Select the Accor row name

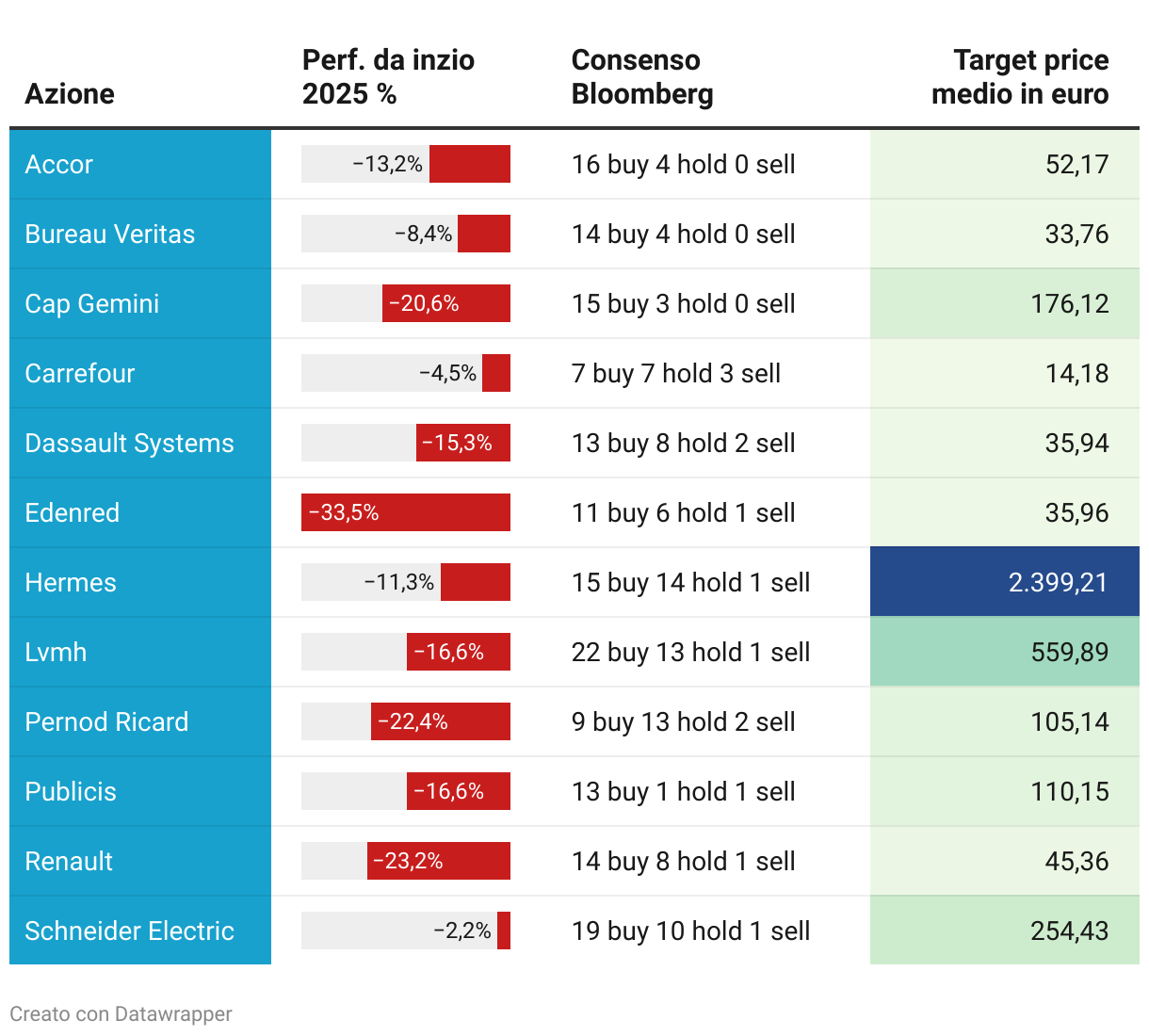pyautogui.click(x=59, y=165)
